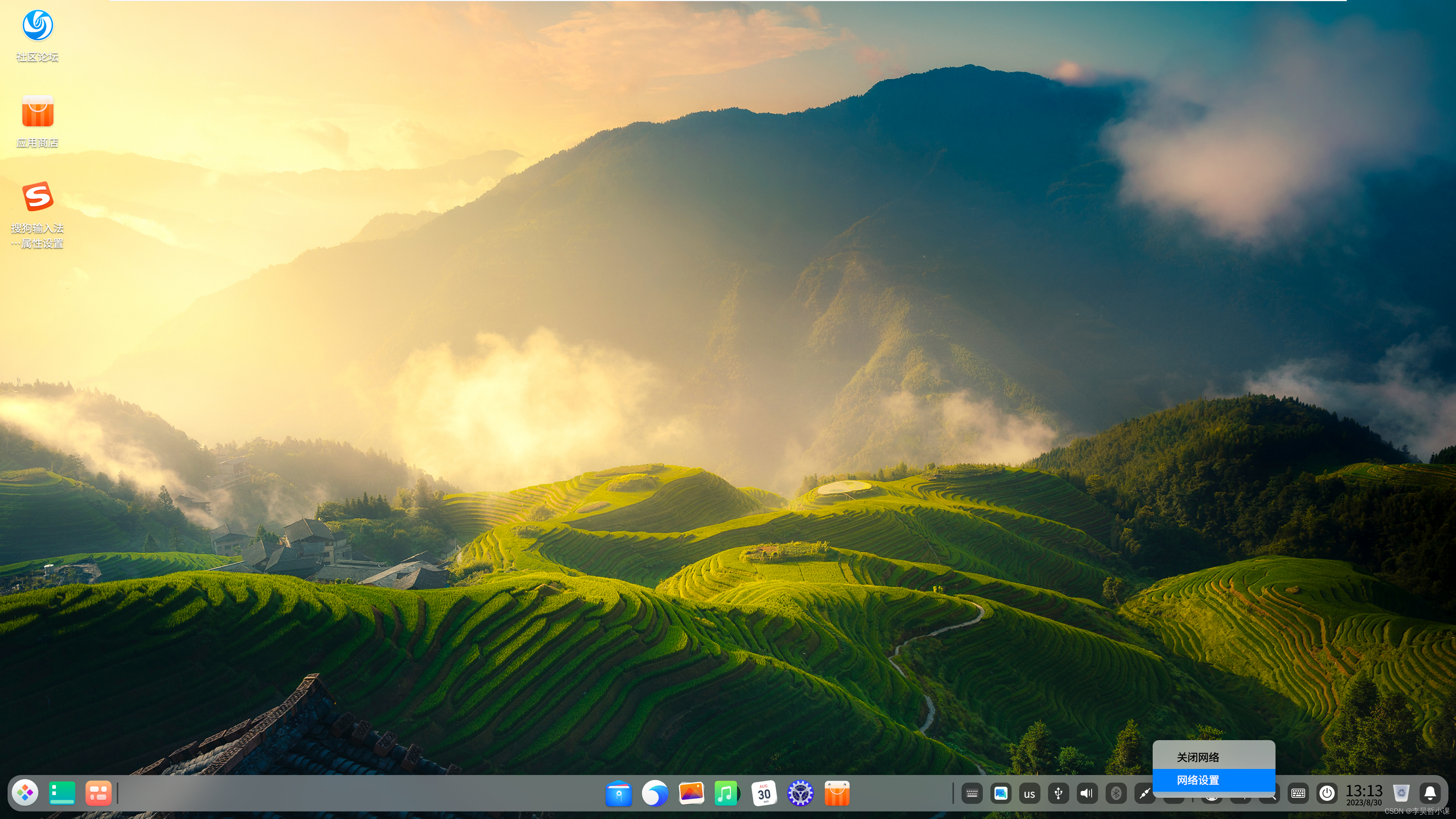Launch the browser from the dock

[654, 793]
